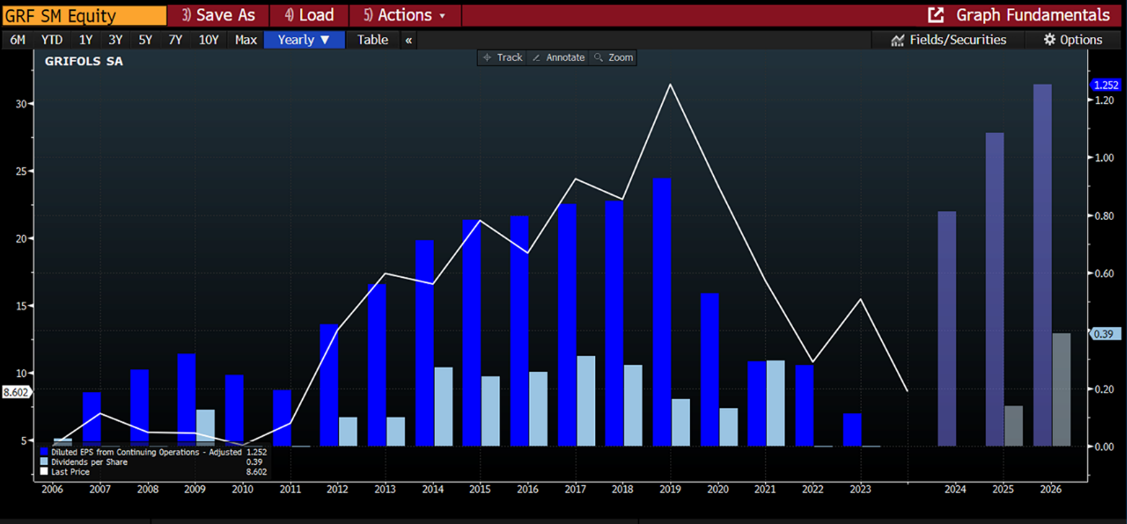Select the 5Y time range
1127x524 pixels.
[145, 40]
